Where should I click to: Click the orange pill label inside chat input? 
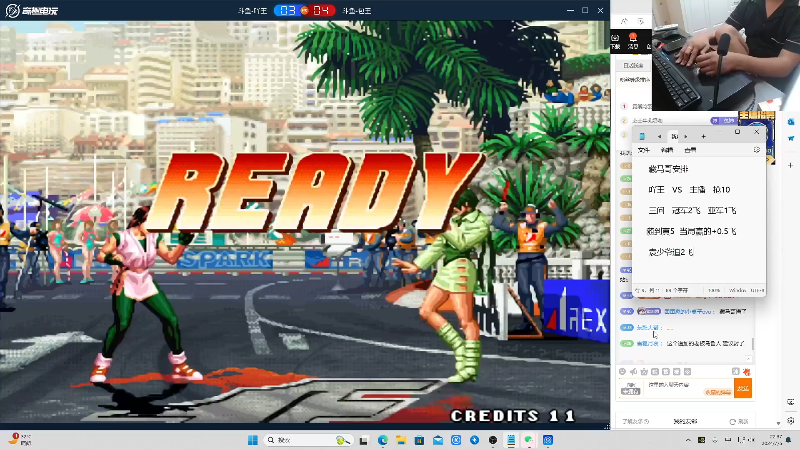(x=718, y=392)
